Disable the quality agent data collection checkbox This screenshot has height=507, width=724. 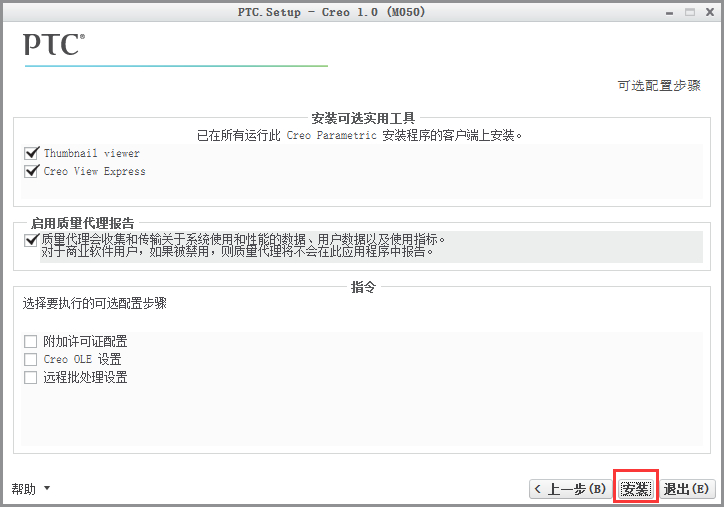[x=31, y=240]
